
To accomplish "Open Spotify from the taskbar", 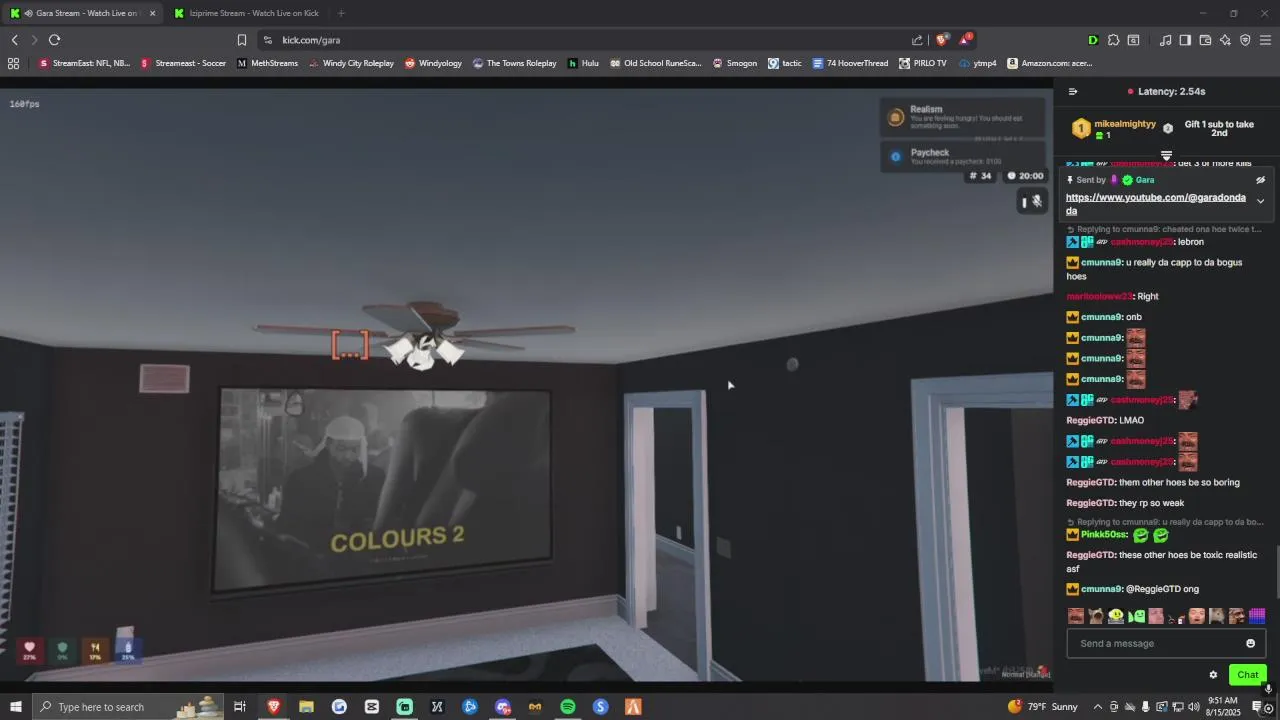I will 568,707.
